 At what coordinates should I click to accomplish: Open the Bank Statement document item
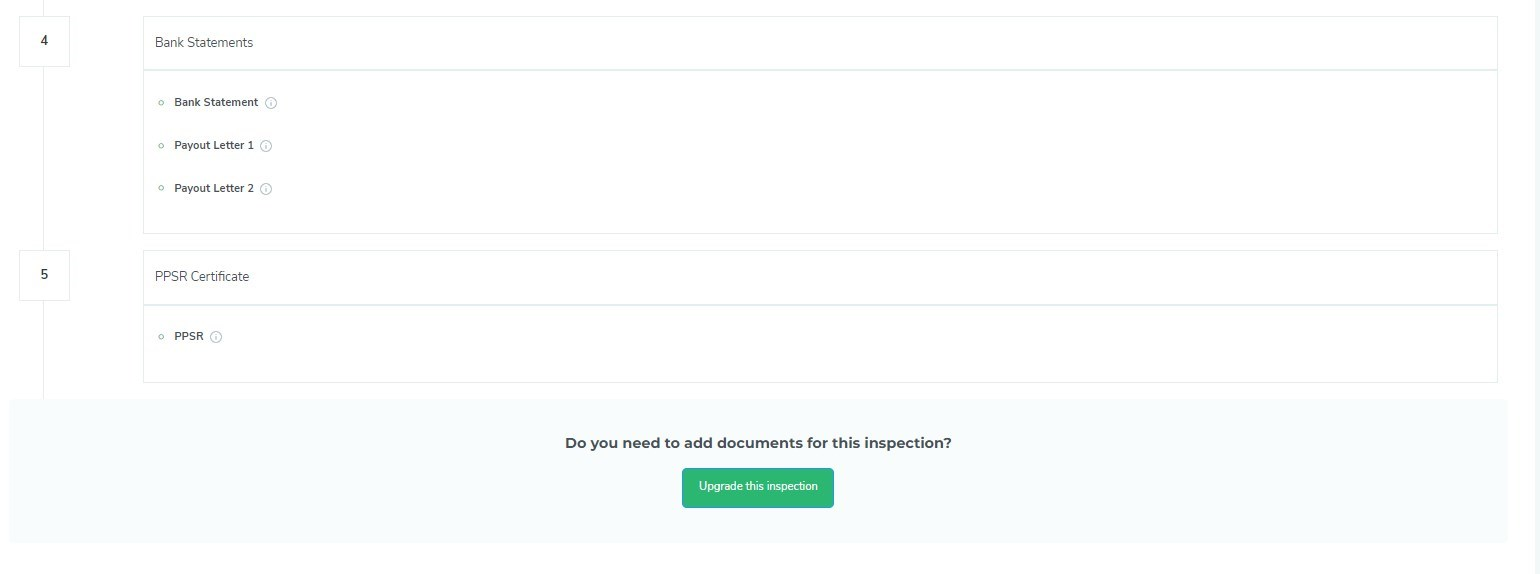[x=216, y=103]
